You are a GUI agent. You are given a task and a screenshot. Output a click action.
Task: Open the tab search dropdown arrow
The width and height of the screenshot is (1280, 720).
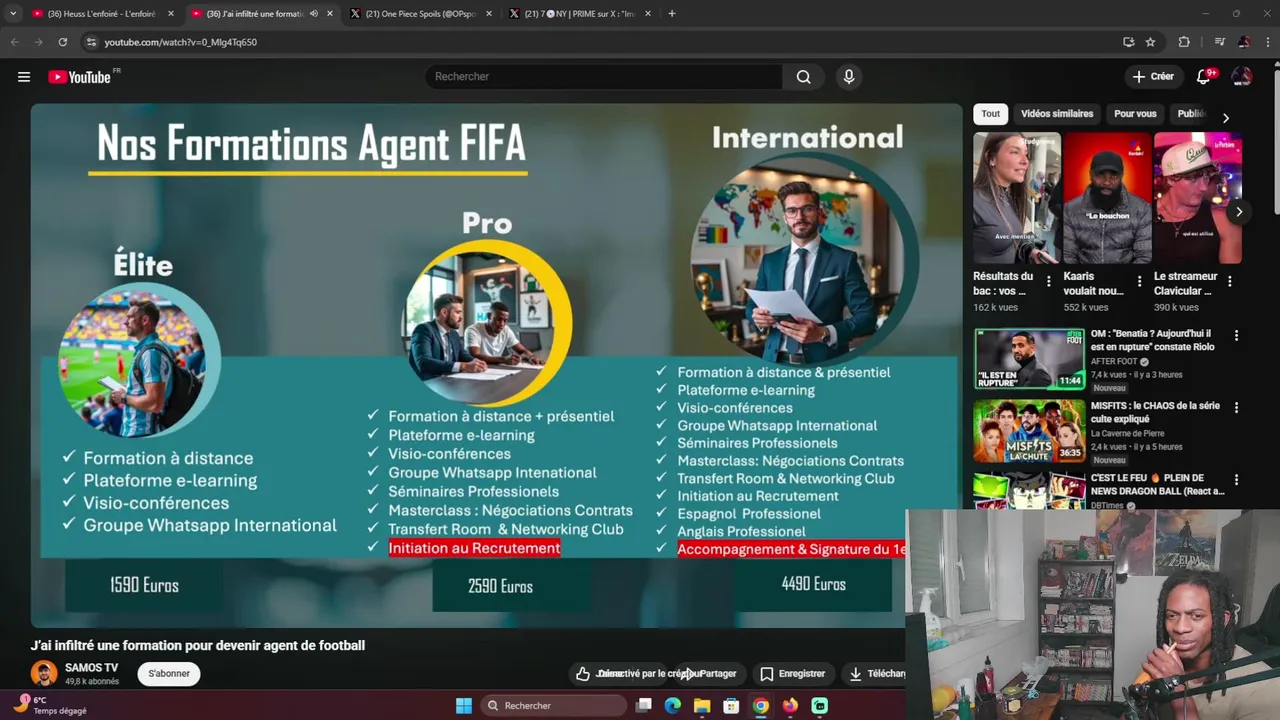point(13,14)
